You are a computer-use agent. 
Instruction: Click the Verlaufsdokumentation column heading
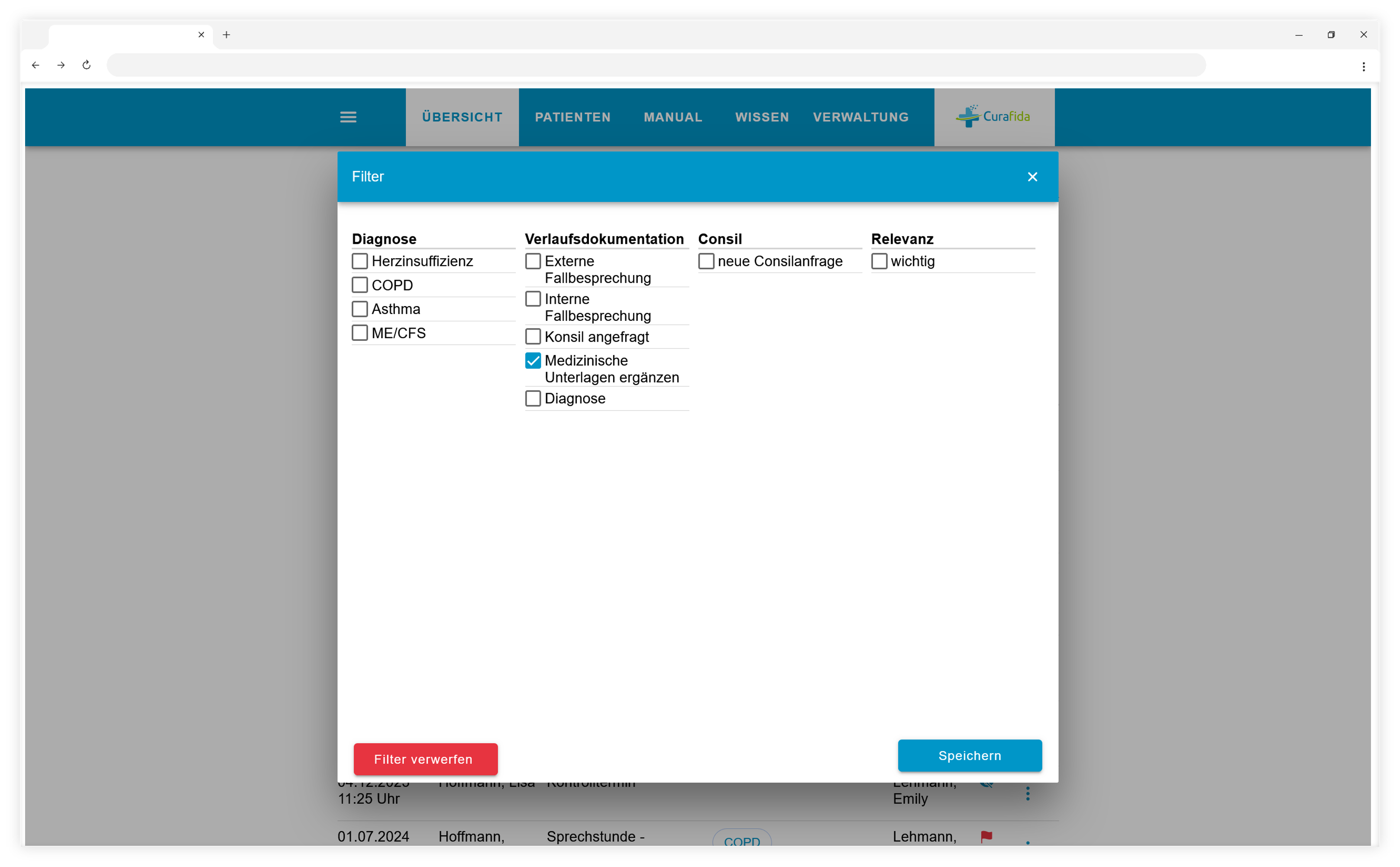coord(604,239)
